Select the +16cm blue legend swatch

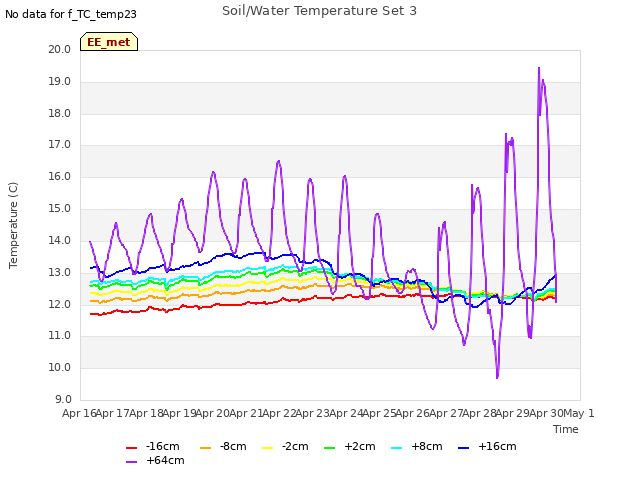(463, 448)
